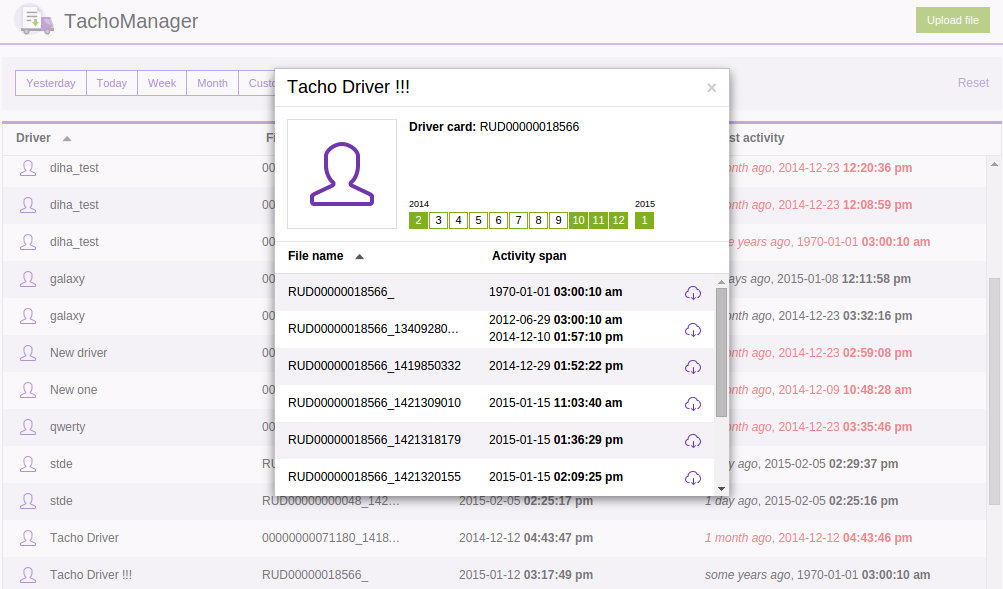Download the RUD00000018566_1419850332 file via cloud icon
Screen dimensions: 1003x589
click(x=693, y=366)
